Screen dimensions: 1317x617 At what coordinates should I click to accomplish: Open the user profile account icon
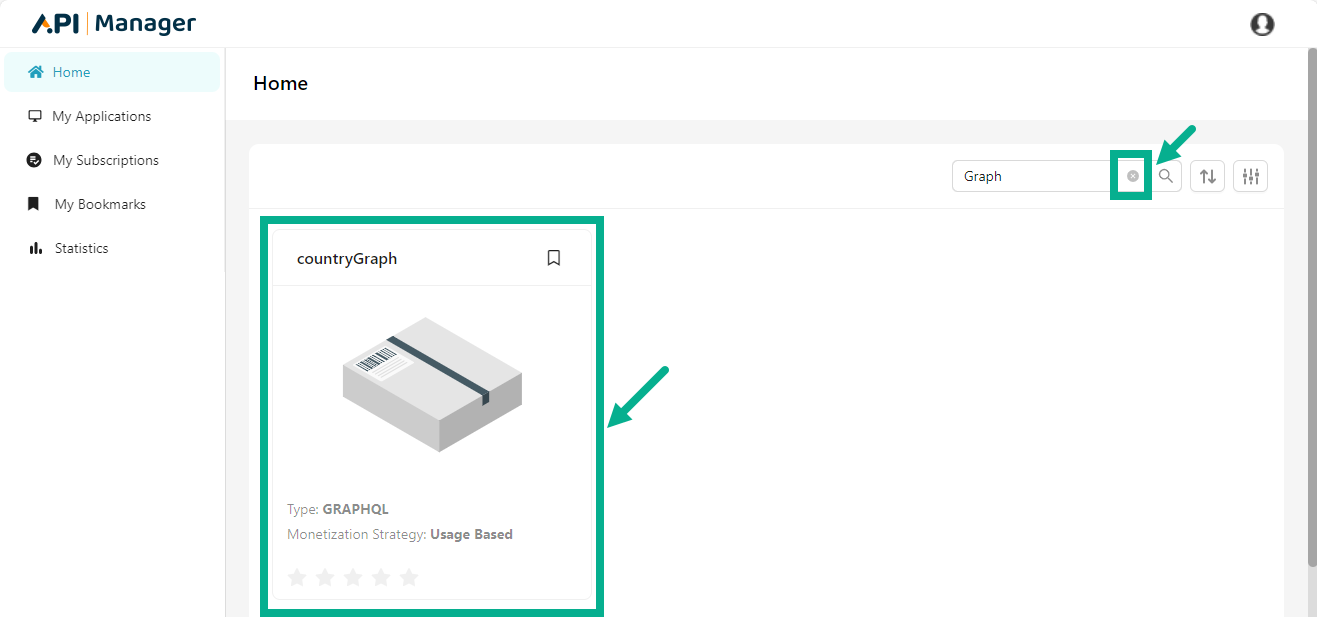tap(1262, 24)
